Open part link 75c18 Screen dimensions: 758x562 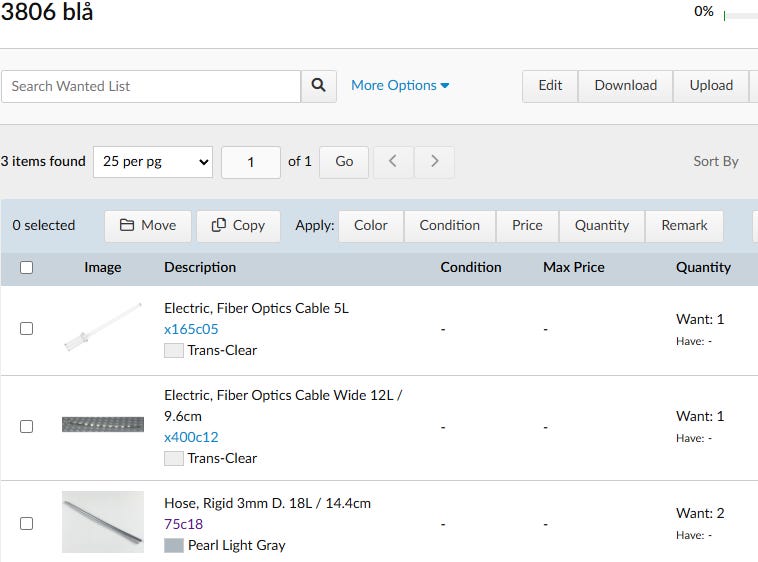click(183, 524)
